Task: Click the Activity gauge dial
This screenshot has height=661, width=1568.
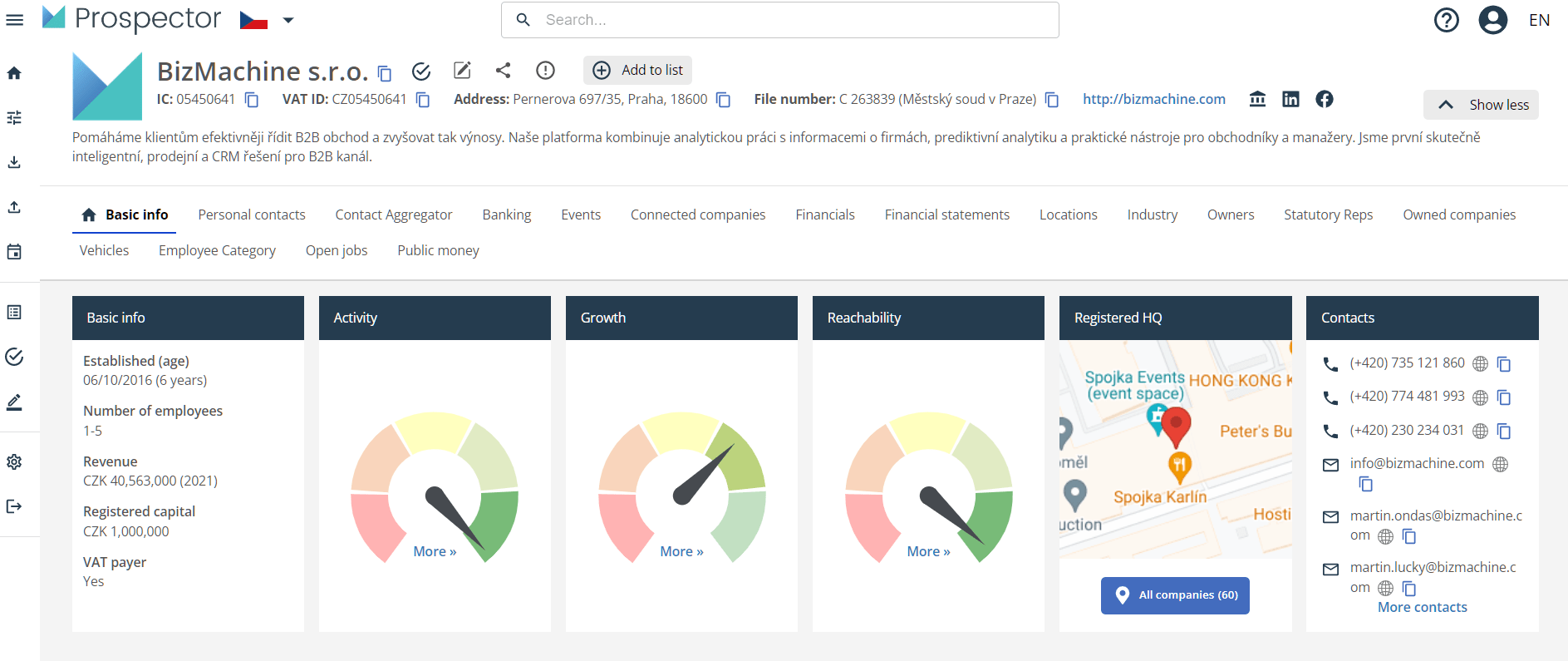Action: (x=435, y=487)
